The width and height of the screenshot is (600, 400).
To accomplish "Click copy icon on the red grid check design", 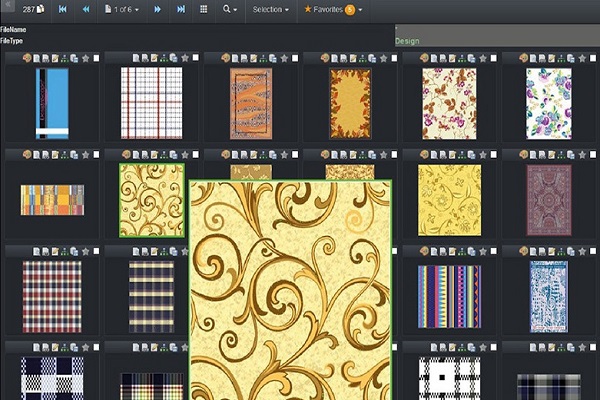I will tap(174, 58).
